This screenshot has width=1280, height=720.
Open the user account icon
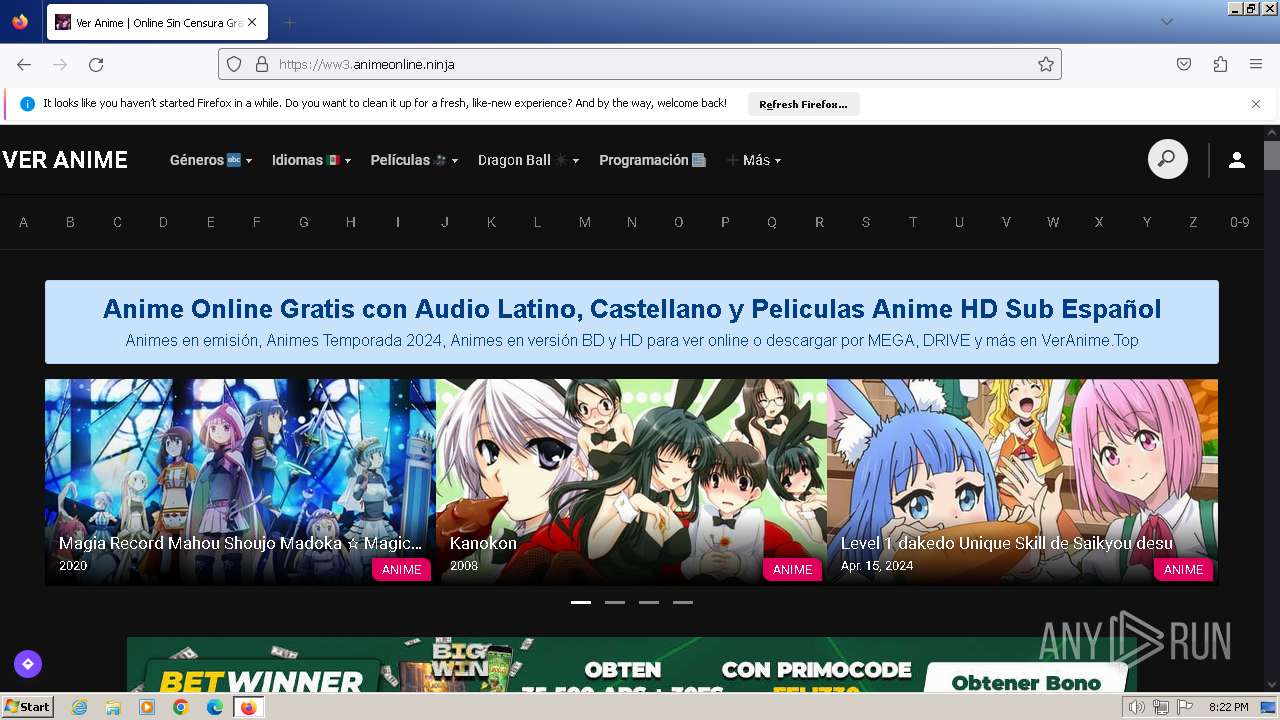click(1237, 160)
